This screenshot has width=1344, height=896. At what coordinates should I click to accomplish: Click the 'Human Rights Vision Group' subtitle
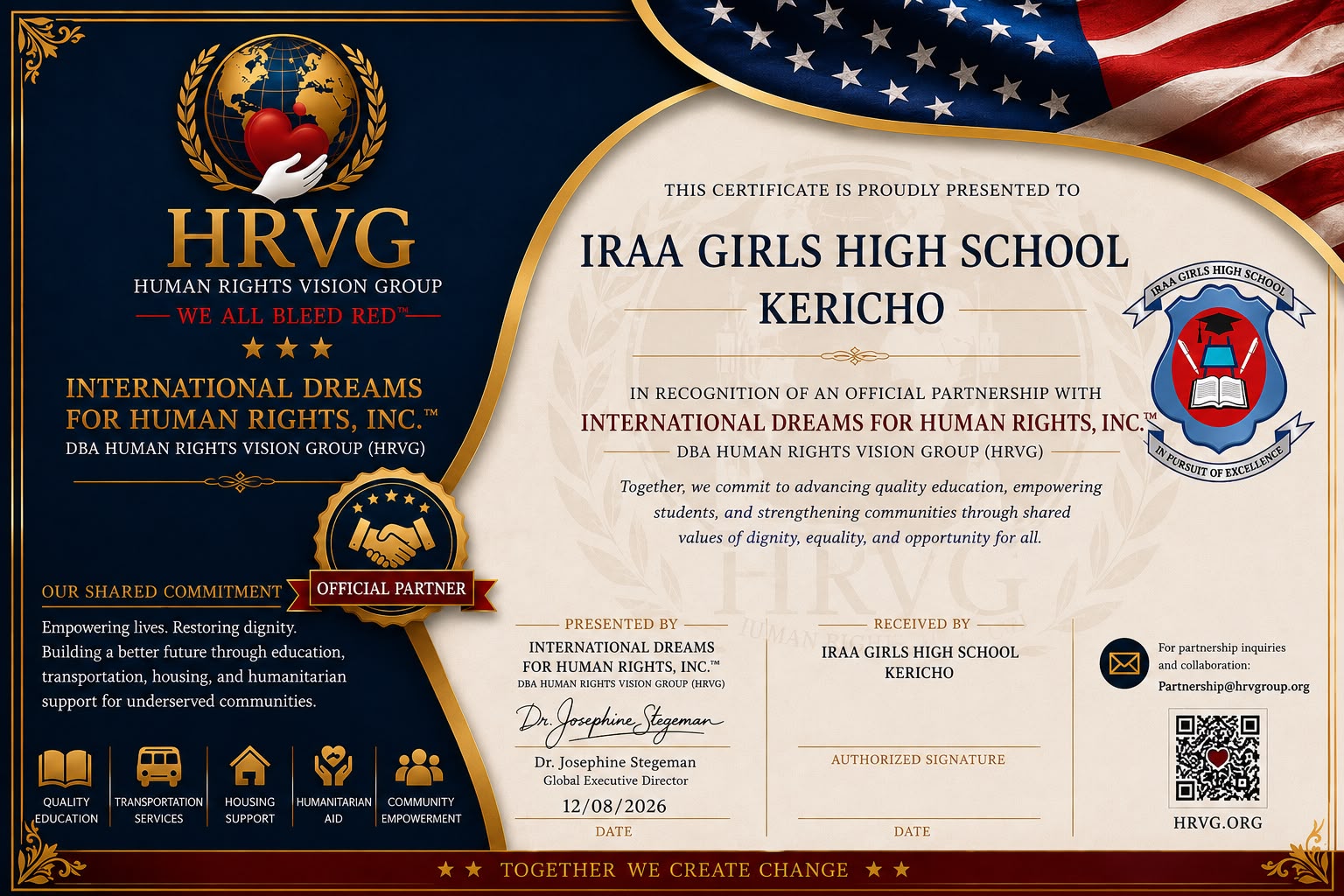[x=288, y=286]
